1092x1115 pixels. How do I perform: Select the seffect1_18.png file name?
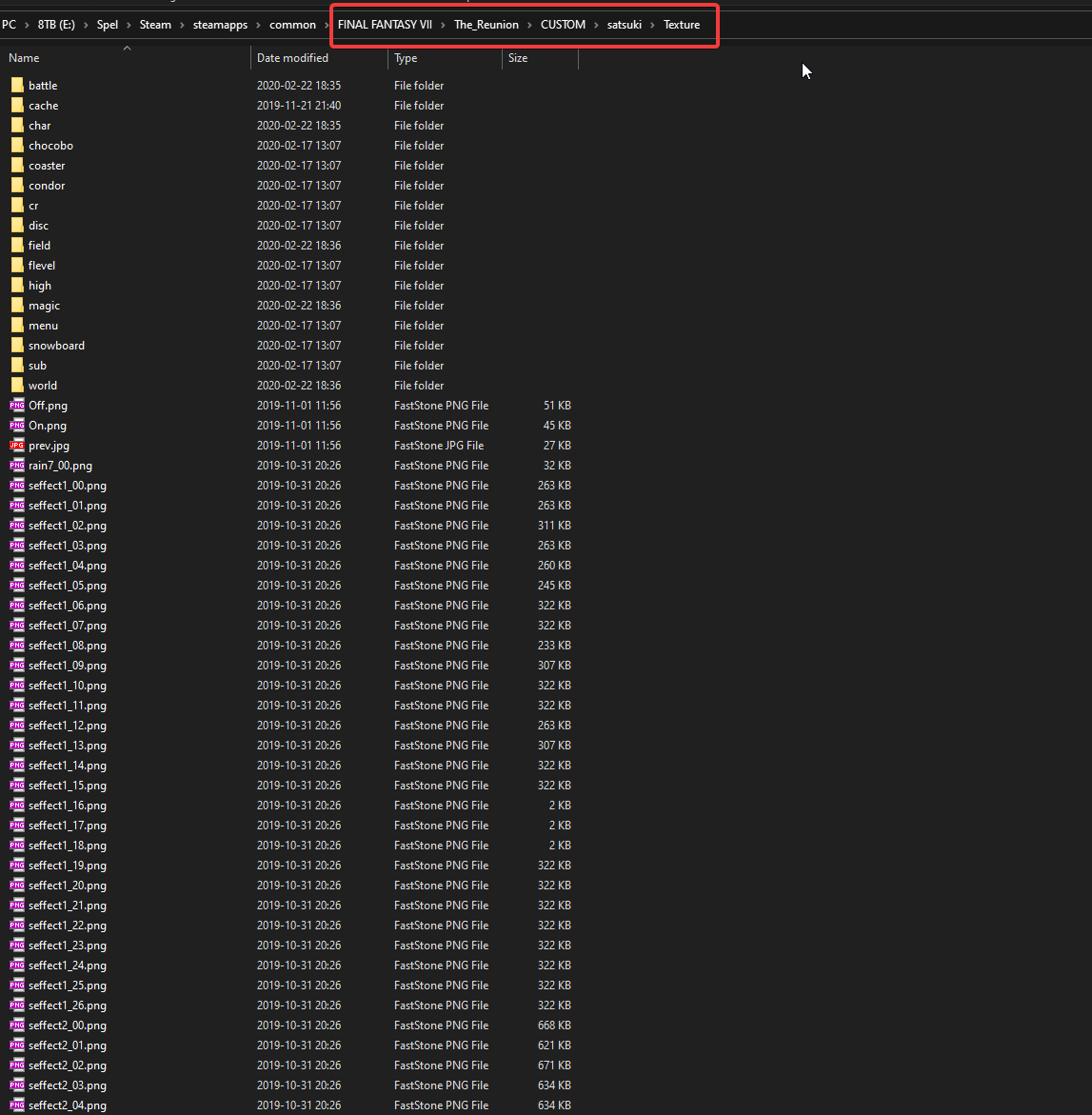68,845
